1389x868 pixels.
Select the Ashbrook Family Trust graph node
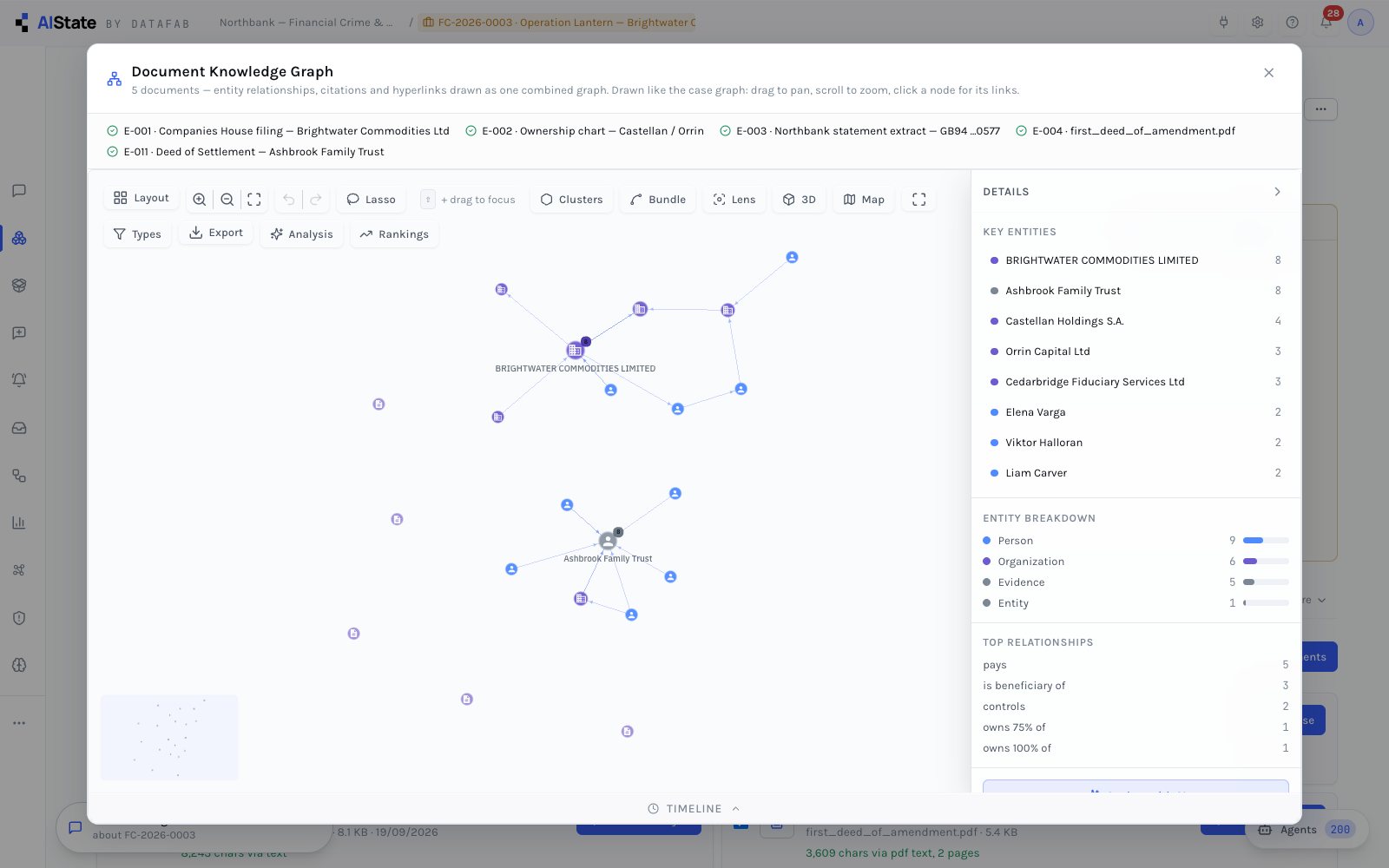click(608, 541)
